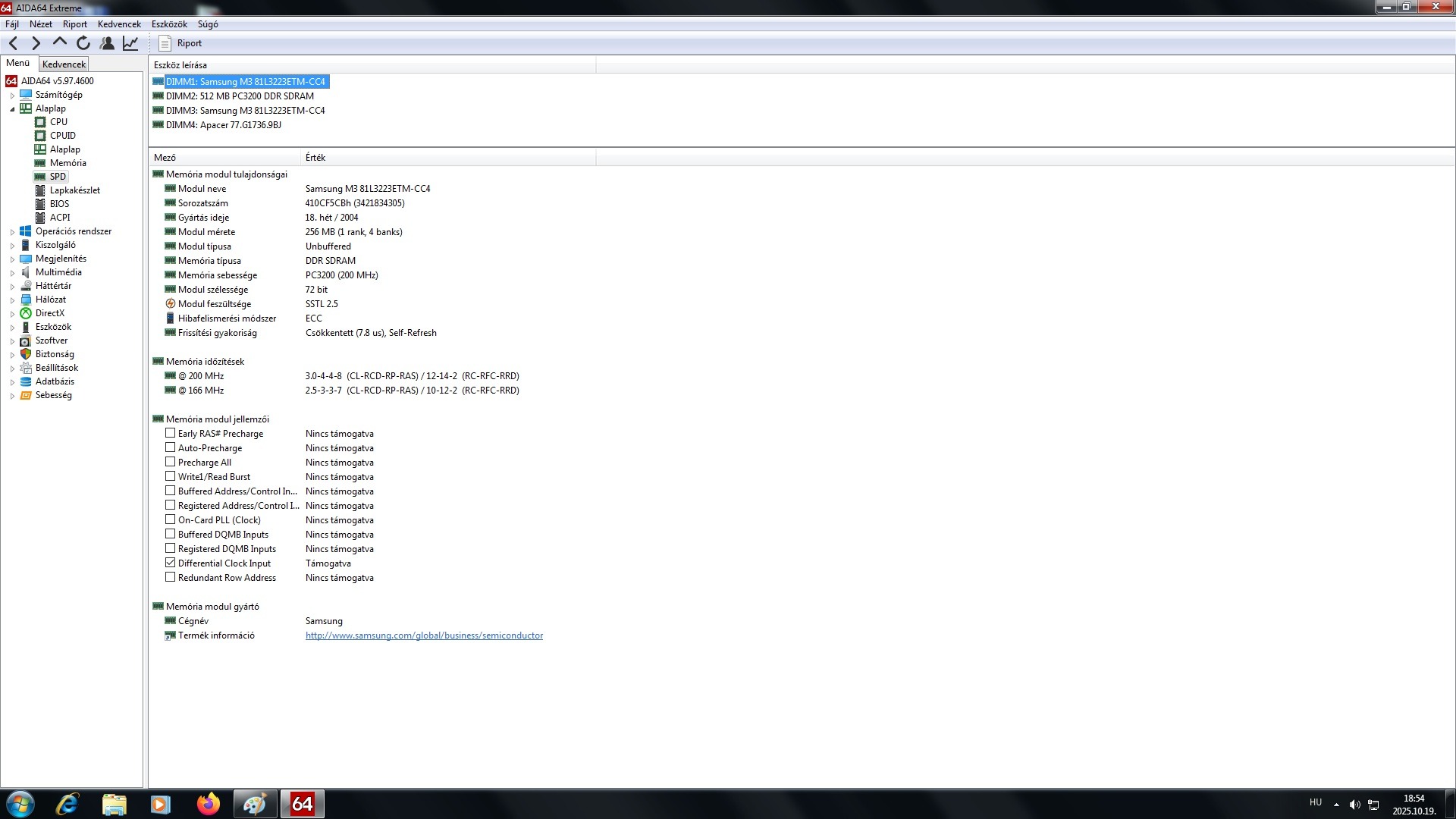The width and height of the screenshot is (1456, 819).
Task: Toggle the Differential Clock Input checkbox
Action: 170,563
